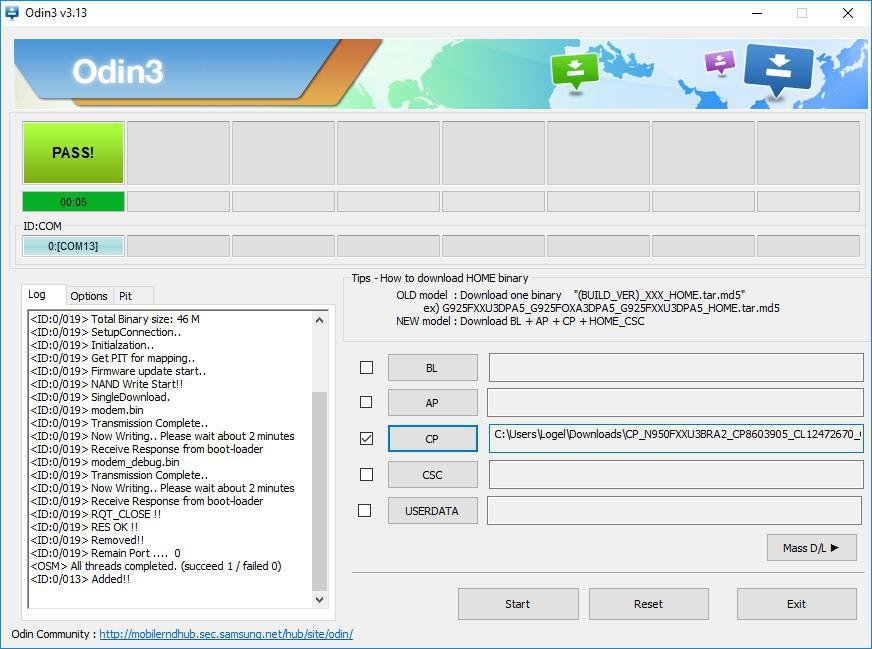872x649 pixels.
Task: Click log line 'Remain Port .... 0'
Action: pyautogui.click(x=106, y=553)
